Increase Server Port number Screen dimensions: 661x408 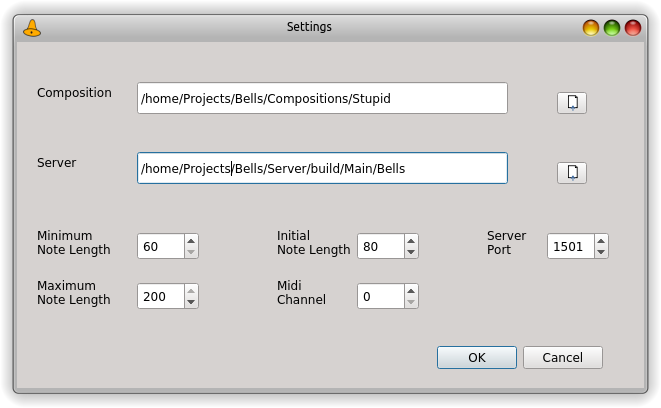point(601,241)
